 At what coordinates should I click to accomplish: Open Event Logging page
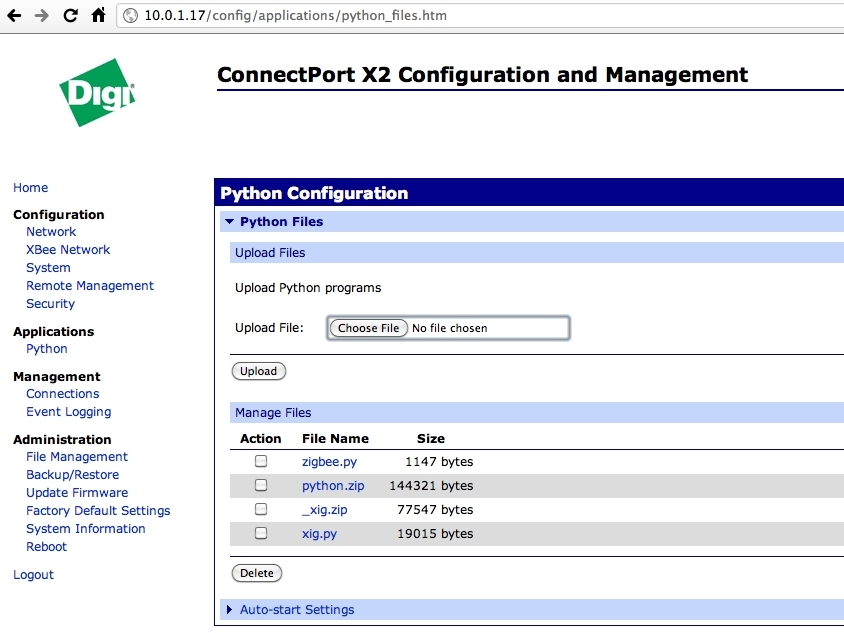pos(69,412)
